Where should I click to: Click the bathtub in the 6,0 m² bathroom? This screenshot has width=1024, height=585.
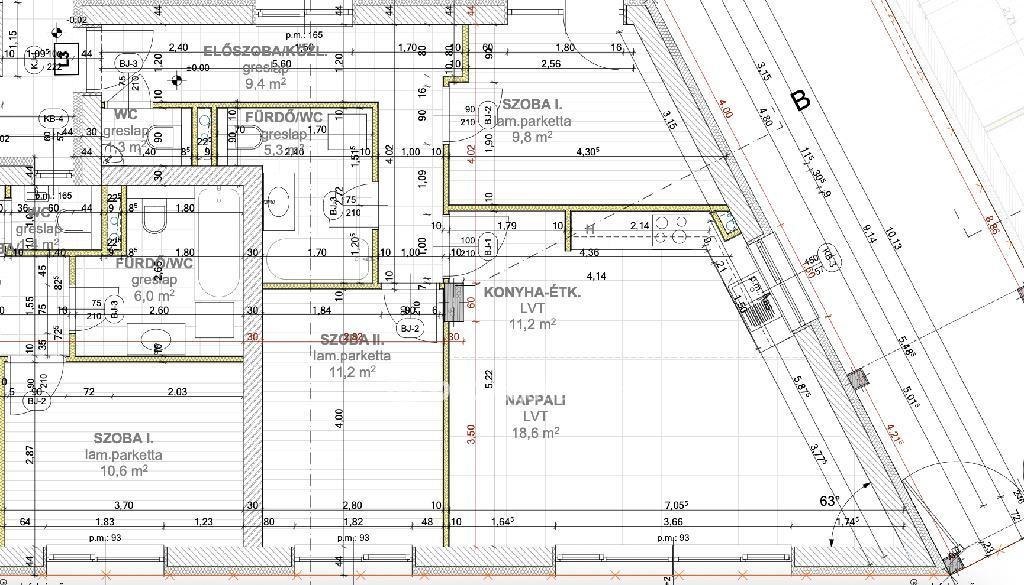click(217, 243)
